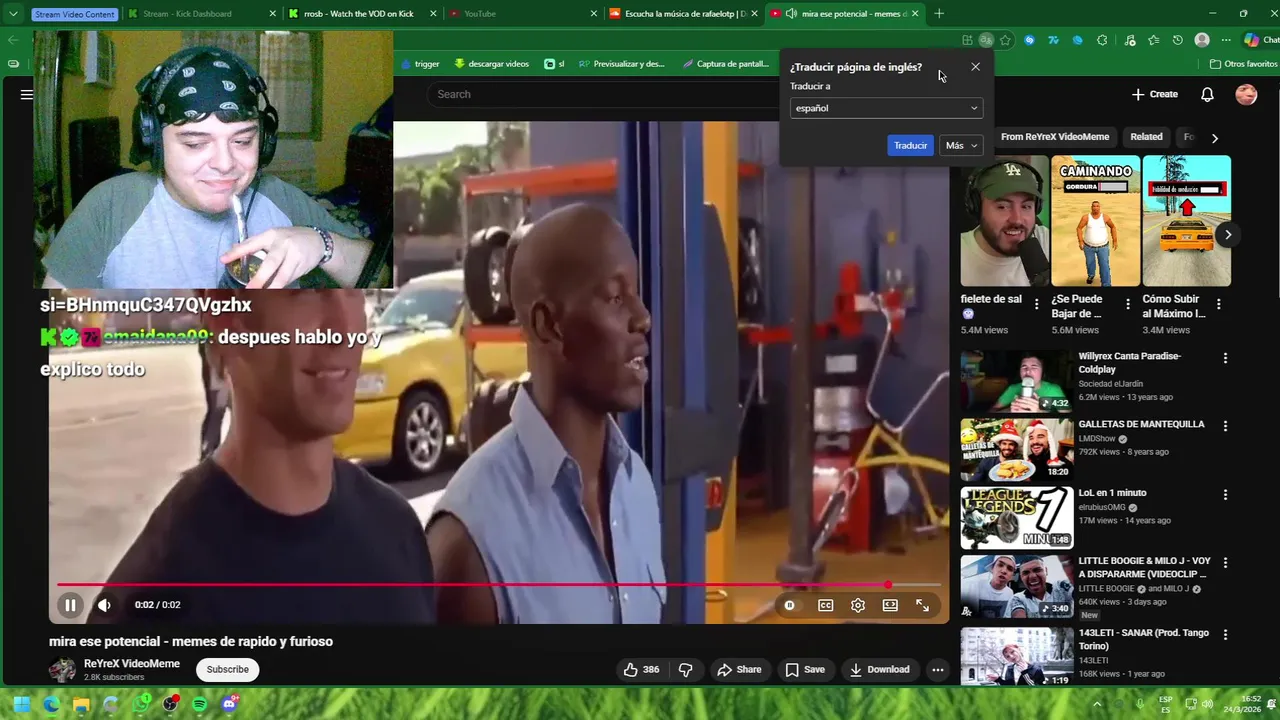Open 'LoL en 1 minuto' video
The image size is (1280, 720).
point(1017,518)
